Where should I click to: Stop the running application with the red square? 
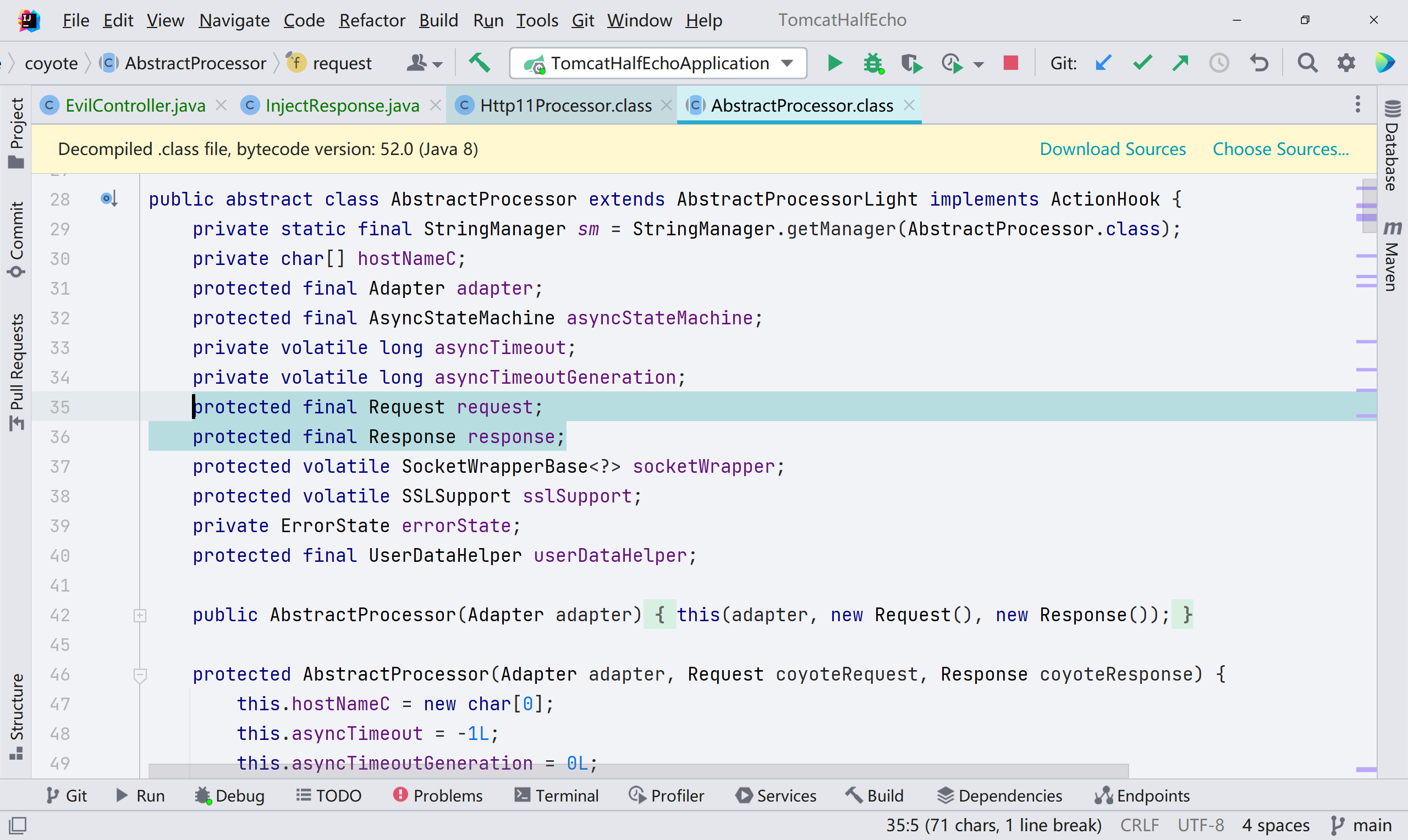coord(1010,63)
